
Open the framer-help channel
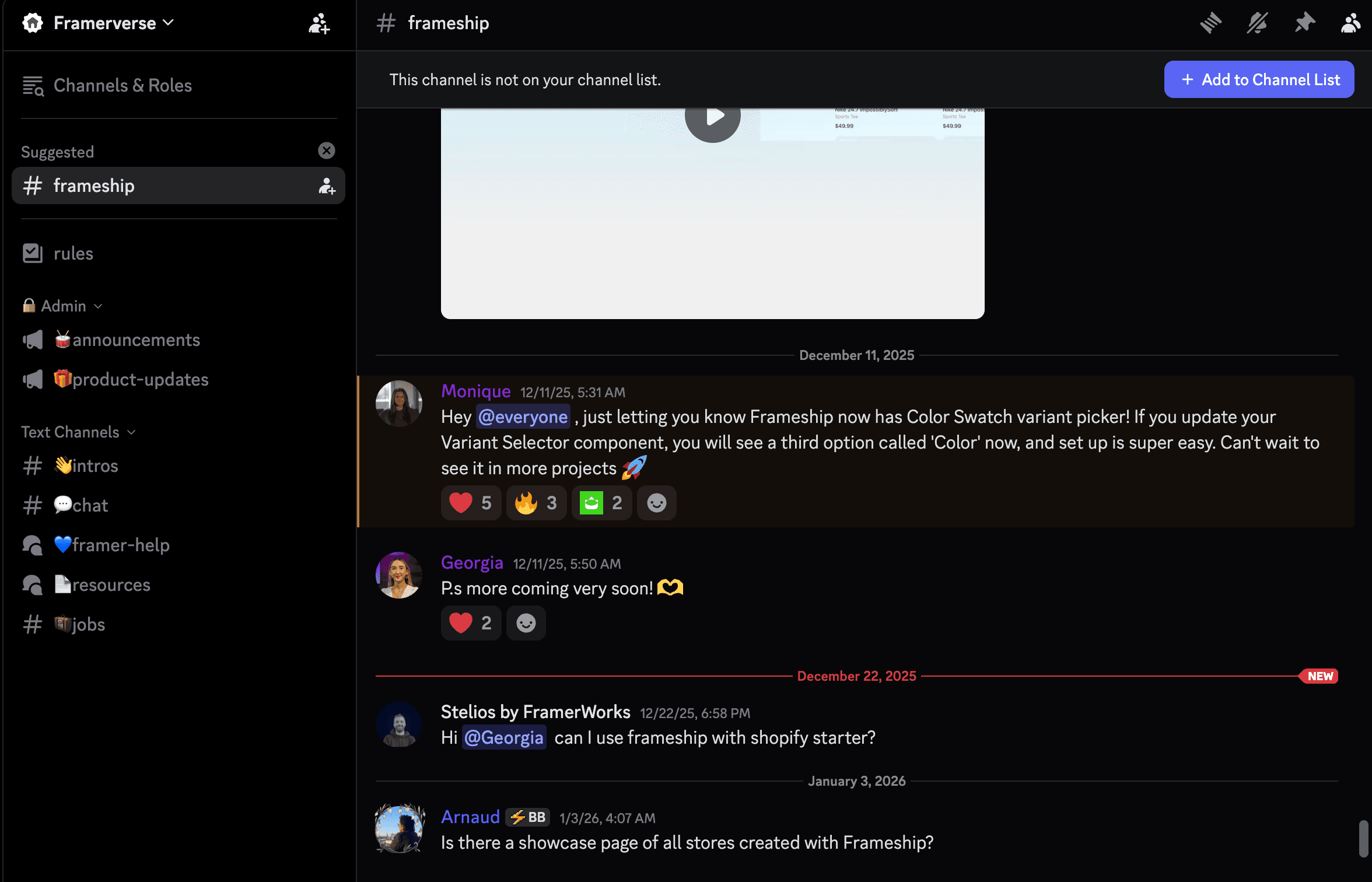(x=111, y=545)
